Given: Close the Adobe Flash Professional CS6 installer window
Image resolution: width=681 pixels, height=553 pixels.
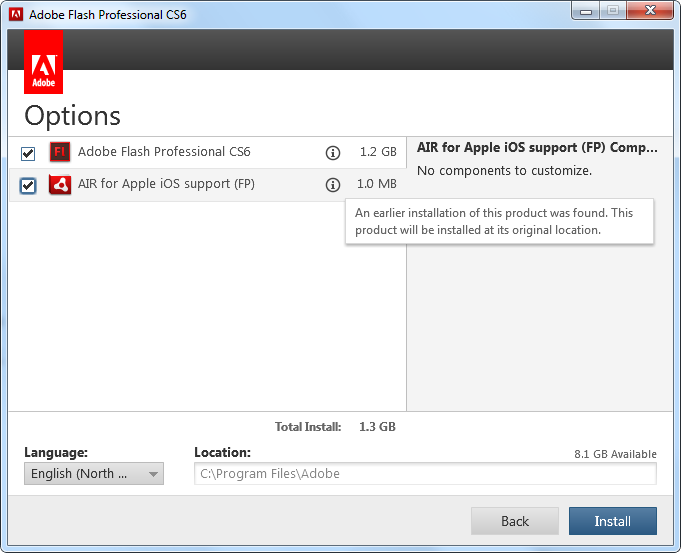Looking at the screenshot, I should coord(650,10).
